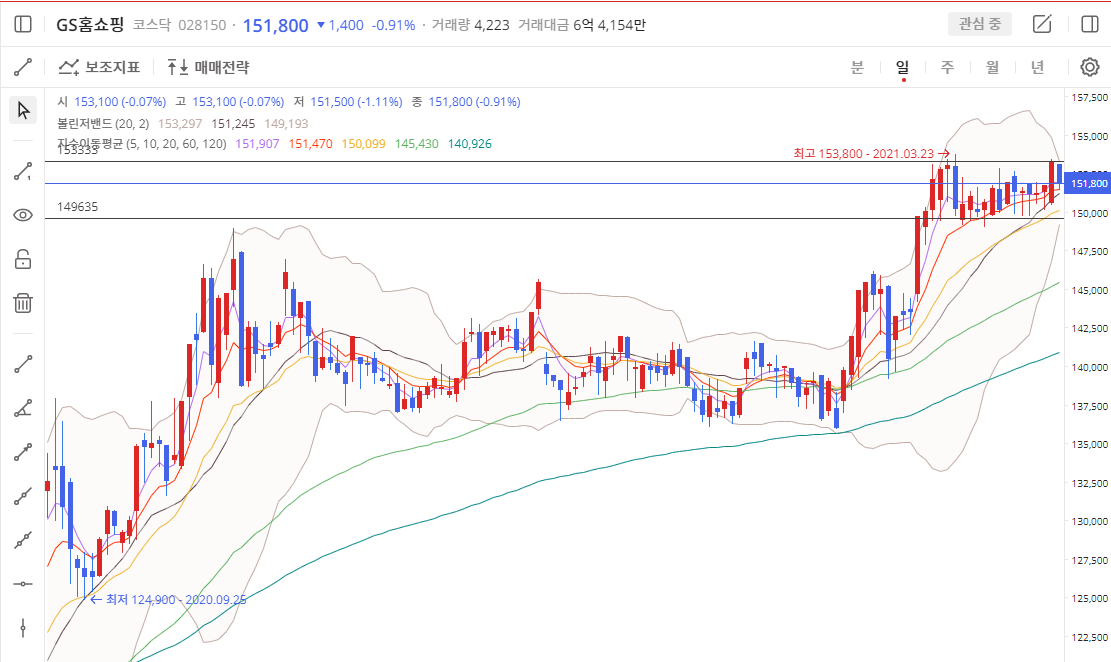Toggle the drawing lock icon
Screen dimensions: 1111x662
tap(23, 259)
